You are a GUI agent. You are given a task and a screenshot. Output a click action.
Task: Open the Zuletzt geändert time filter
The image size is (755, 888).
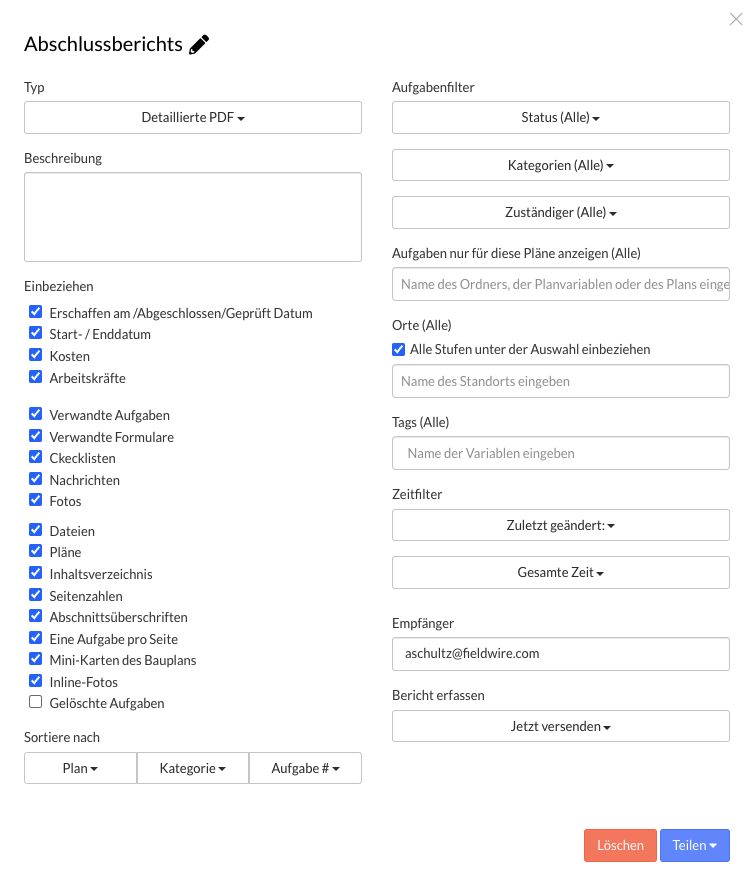[560, 525]
